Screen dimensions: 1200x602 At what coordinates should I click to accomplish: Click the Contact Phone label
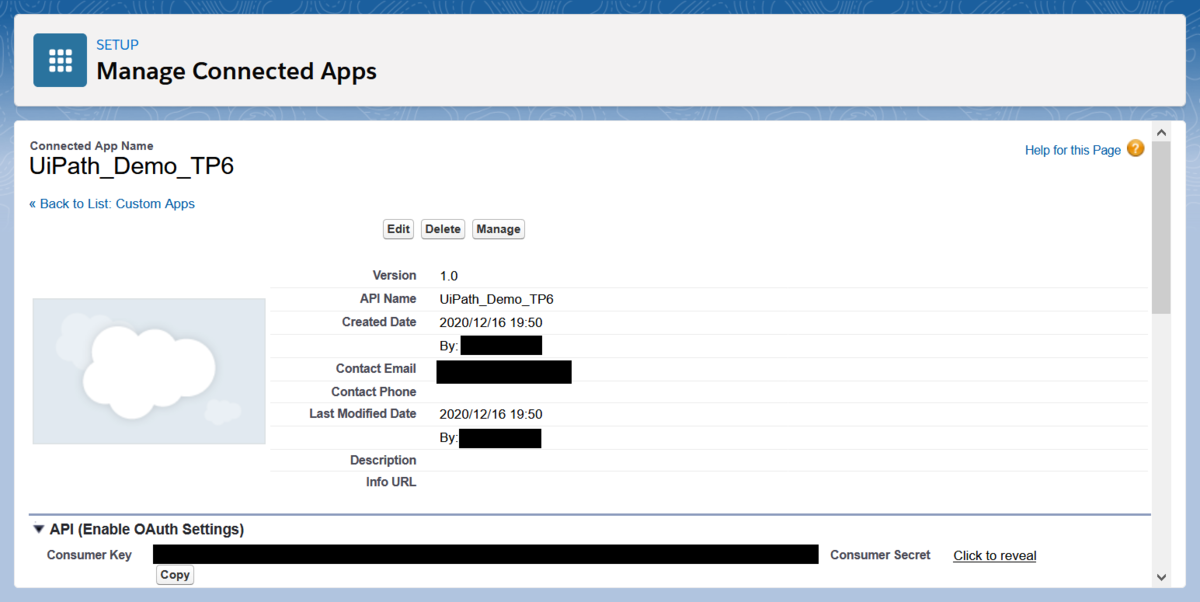point(374,392)
